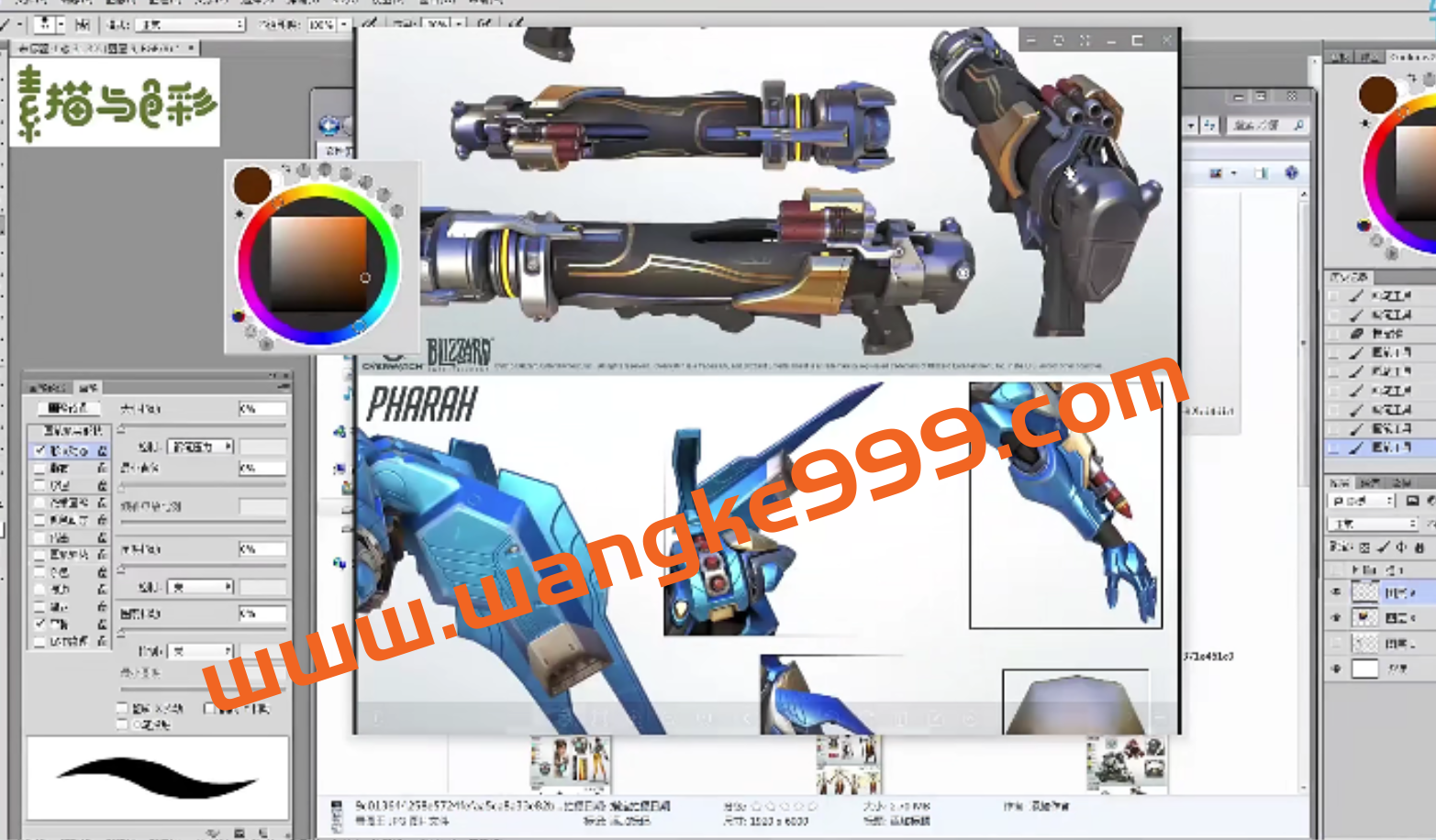The image size is (1436, 840).
Task: Expand the opacity percentage dropdown arrow
Action: [344, 25]
